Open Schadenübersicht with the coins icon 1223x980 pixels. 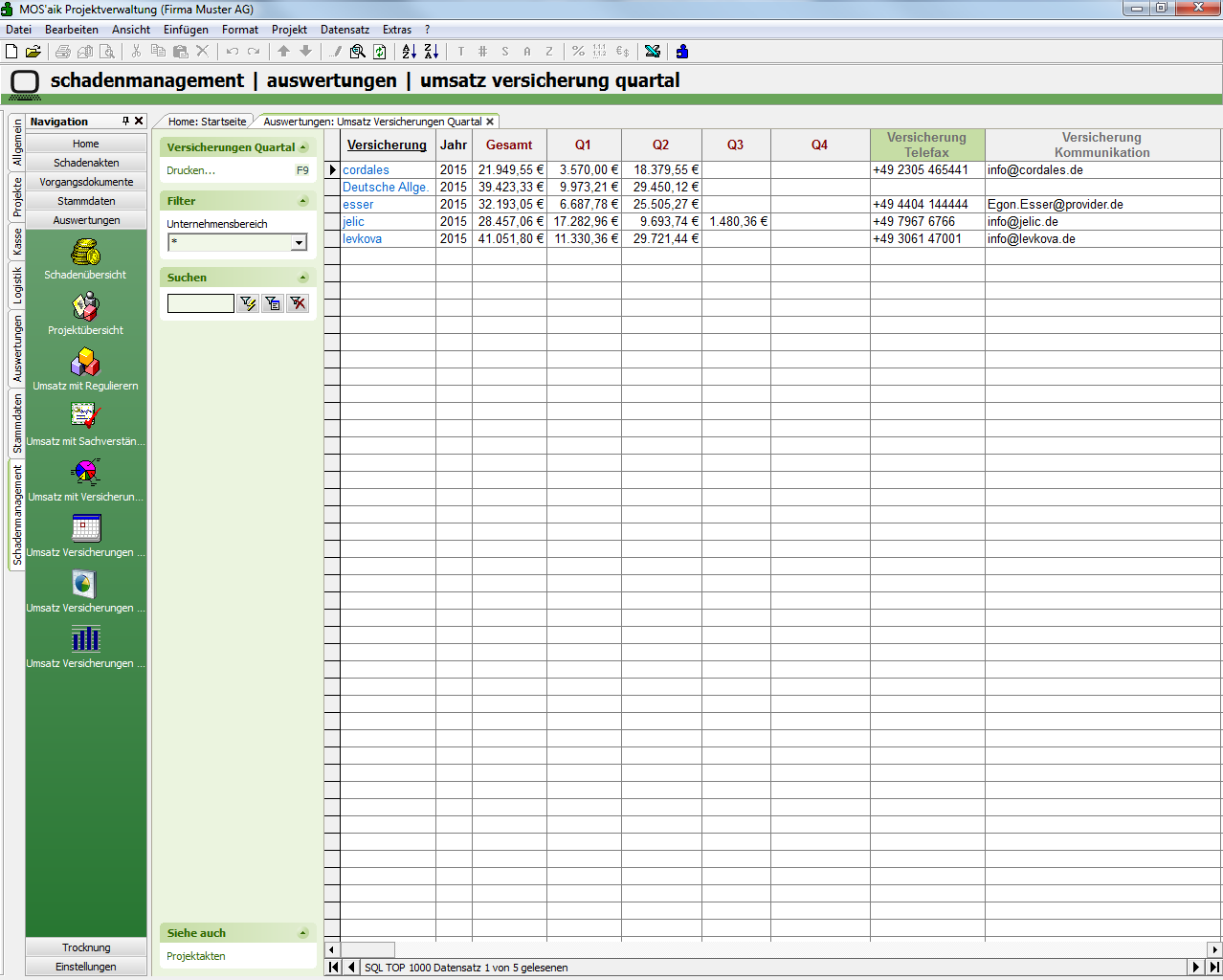86,253
